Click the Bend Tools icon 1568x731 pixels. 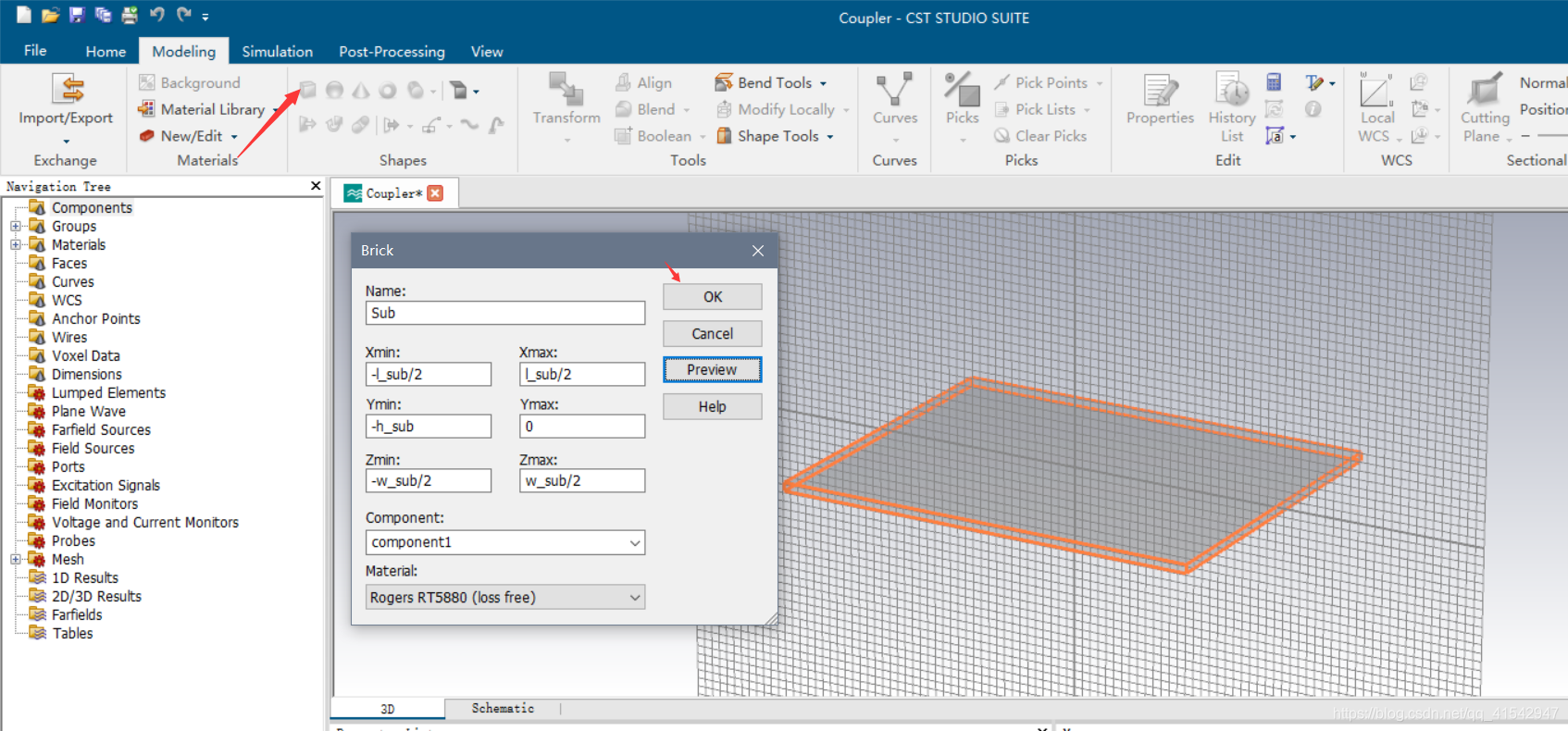[723, 82]
